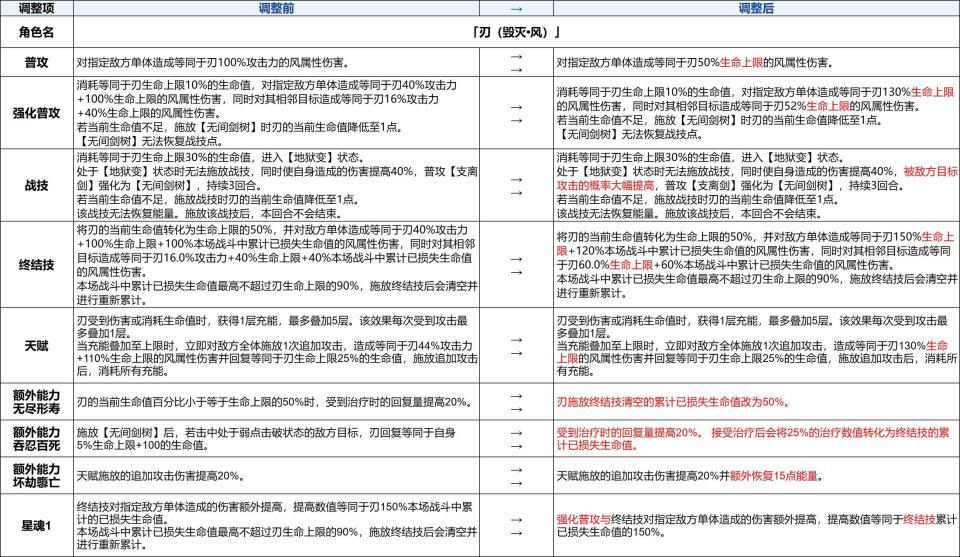
Task: Select the 额外能力 无尽形寿 label
Action: (36, 402)
